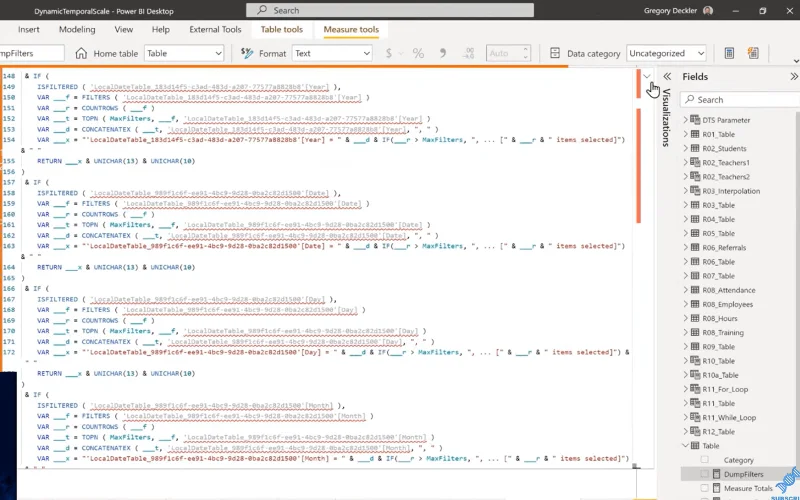Check the DumpFilters measure checkbox
800x500 pixels.
pos(705,474)
